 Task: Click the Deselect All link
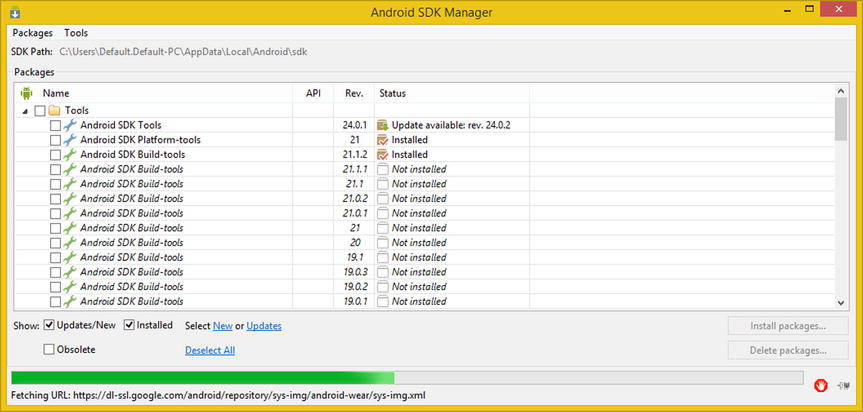(x=210, y=350)
